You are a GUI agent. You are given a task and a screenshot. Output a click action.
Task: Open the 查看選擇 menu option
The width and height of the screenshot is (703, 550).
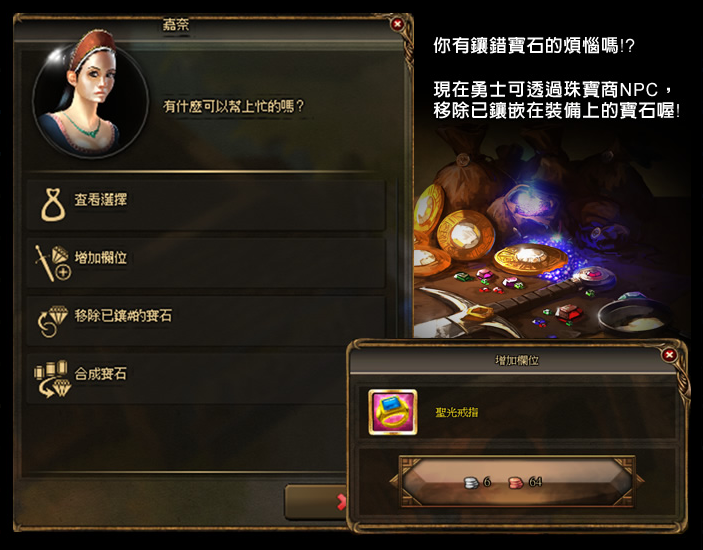click(206, 205)
